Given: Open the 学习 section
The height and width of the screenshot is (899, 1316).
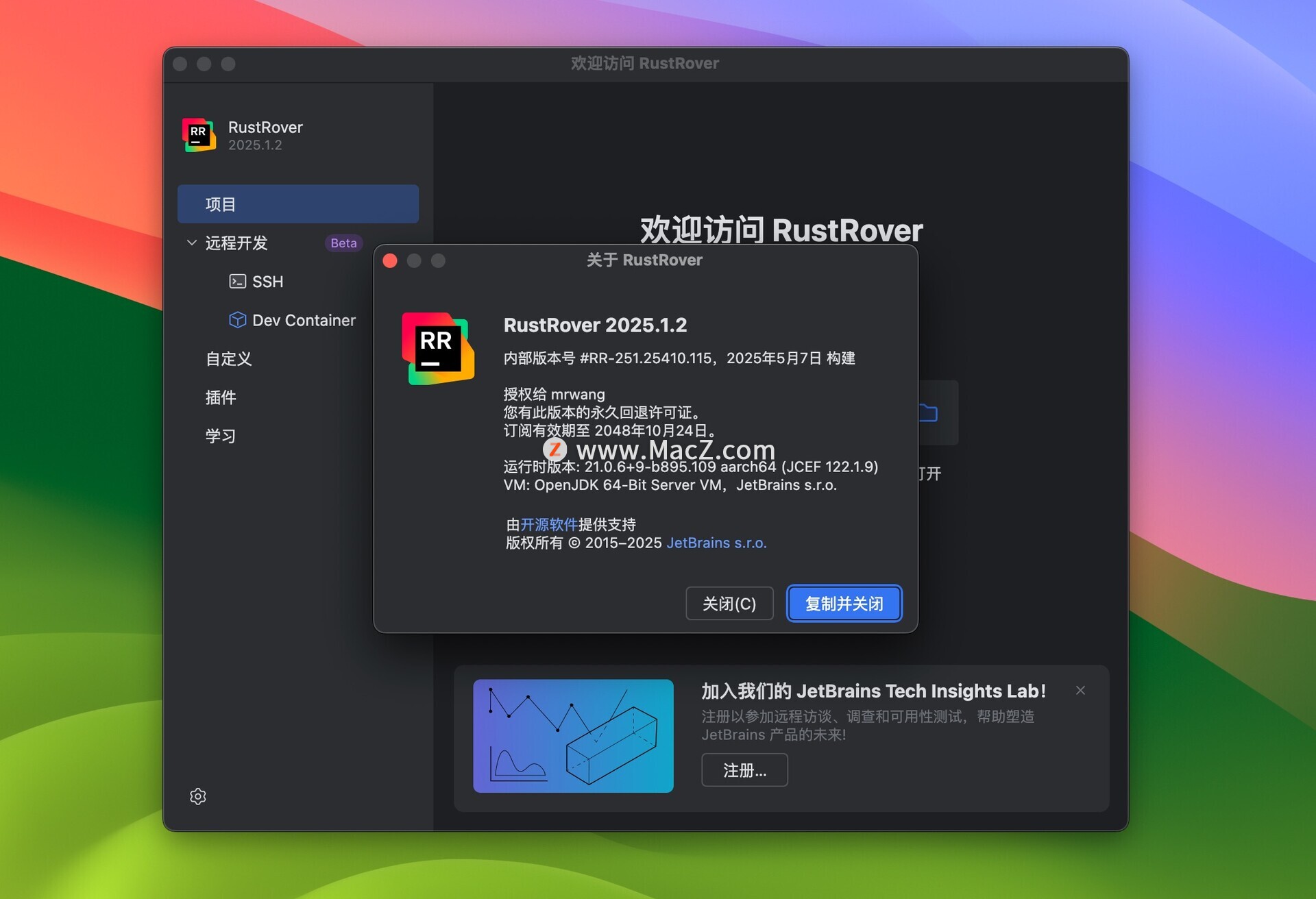Looking at the screenshot, I should tap(221, 436).
